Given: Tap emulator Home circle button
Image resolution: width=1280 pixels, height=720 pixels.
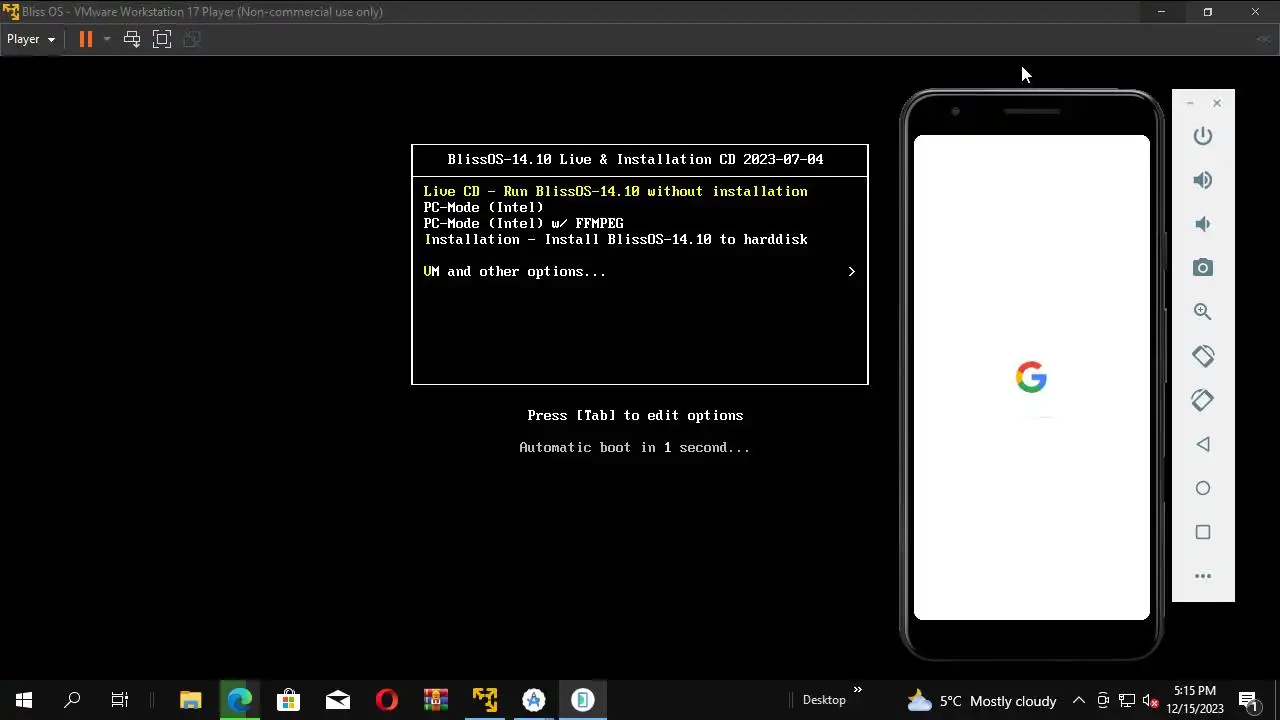Looking at the screenshot, I should point(1203,488).
